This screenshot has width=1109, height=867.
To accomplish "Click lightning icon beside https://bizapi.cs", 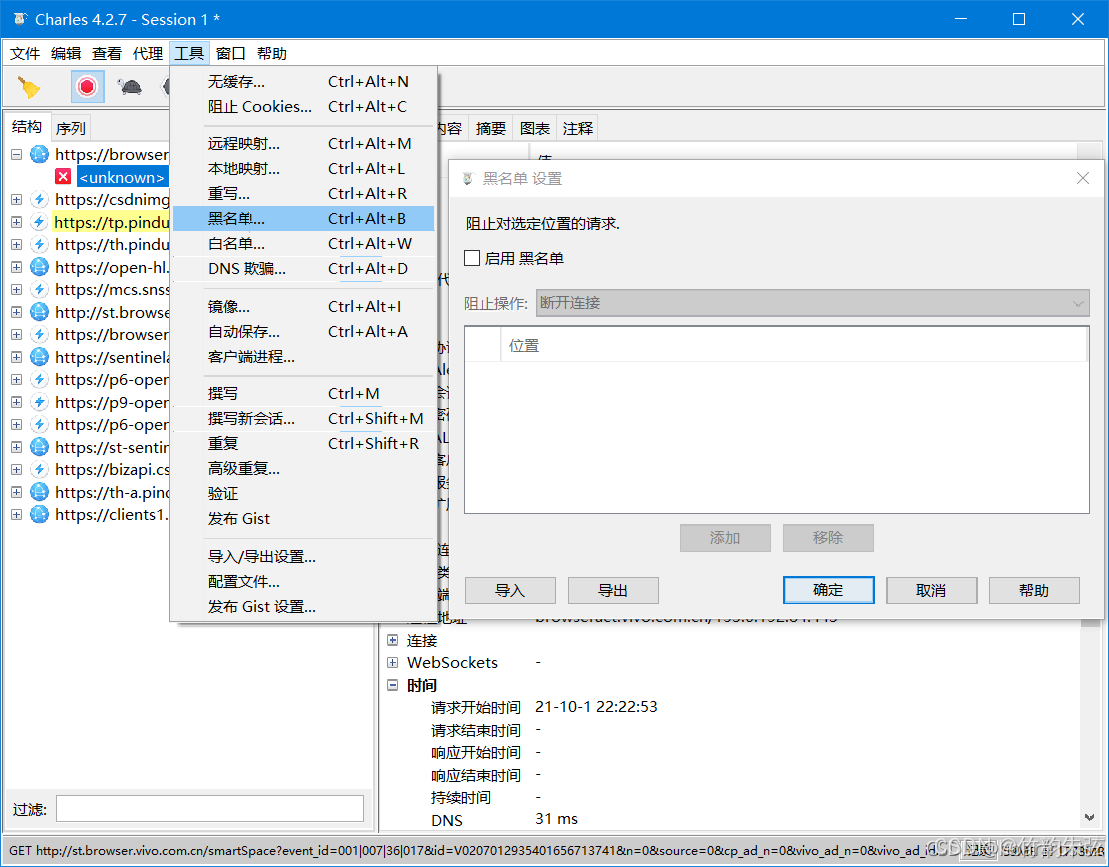I will click(40, 470).
